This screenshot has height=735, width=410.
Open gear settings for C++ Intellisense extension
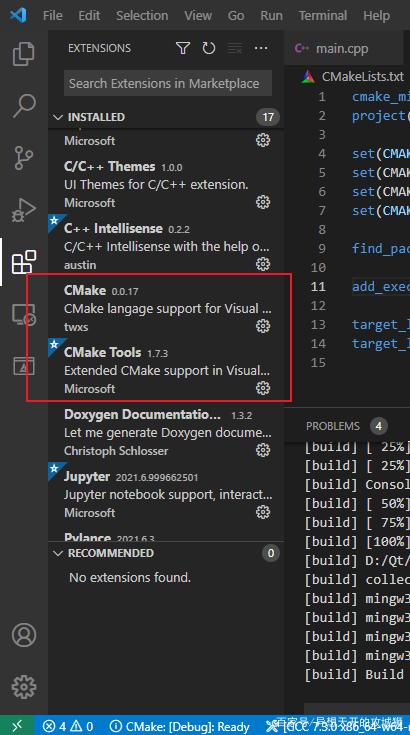(263, 264)
